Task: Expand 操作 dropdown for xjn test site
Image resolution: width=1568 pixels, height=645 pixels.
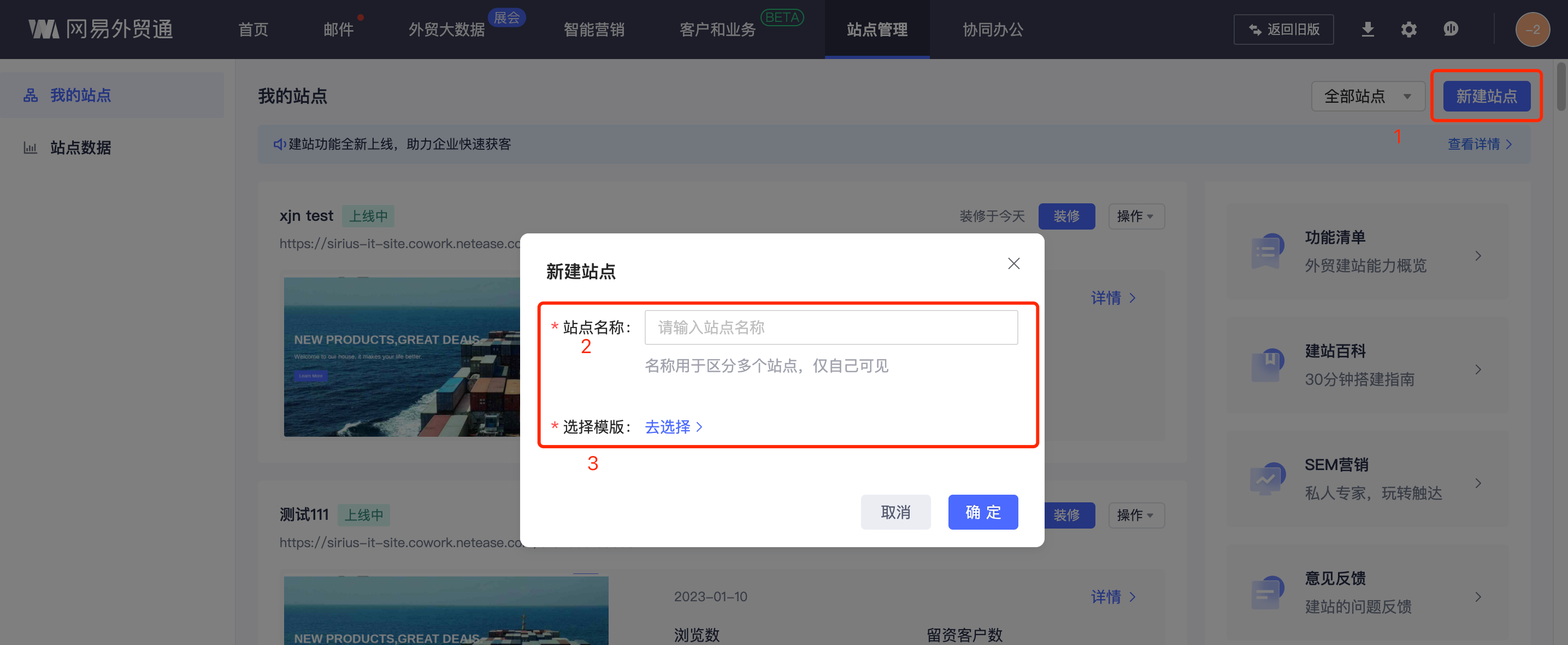Action: click(1136, 216)
